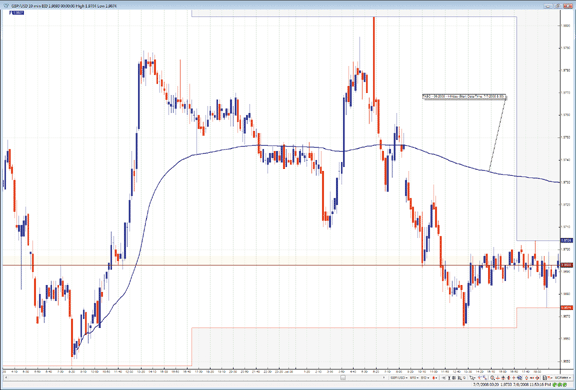The height and width of the screenshot is (390, 576).
Task: Select the crosshair pointer tool icon
Action: coord(472,378)
